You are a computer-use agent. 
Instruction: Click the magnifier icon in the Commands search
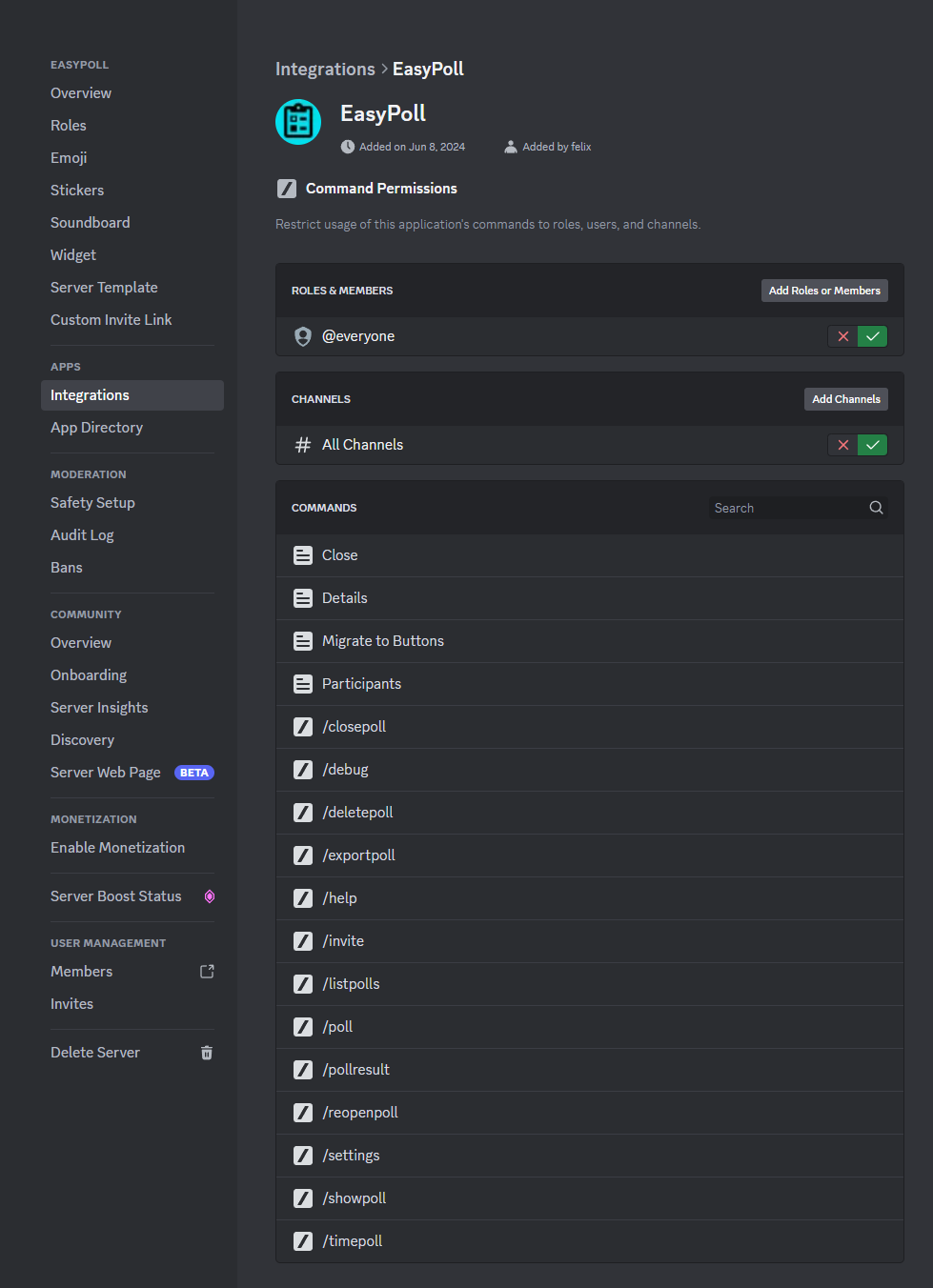875,507
